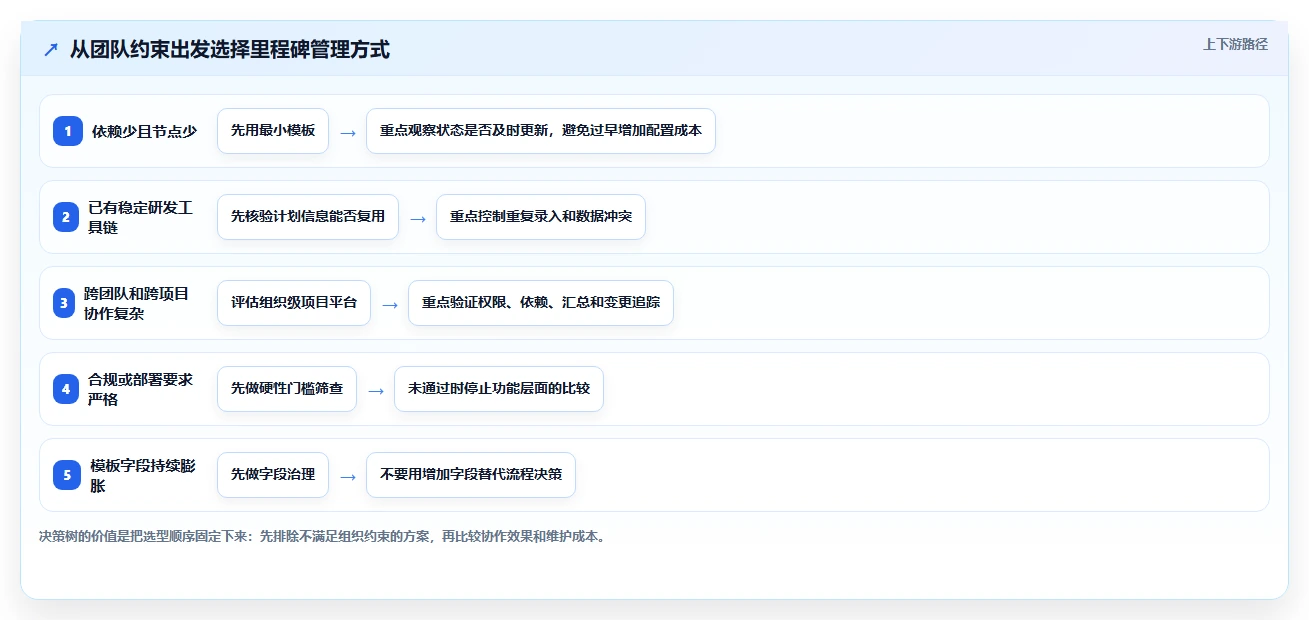The height and width of the screenshot is (620, 1309).
Task: Click the 跨团队和跨项目协作复杂 condition
Action: pyautogui.click(x=137, y=303)
